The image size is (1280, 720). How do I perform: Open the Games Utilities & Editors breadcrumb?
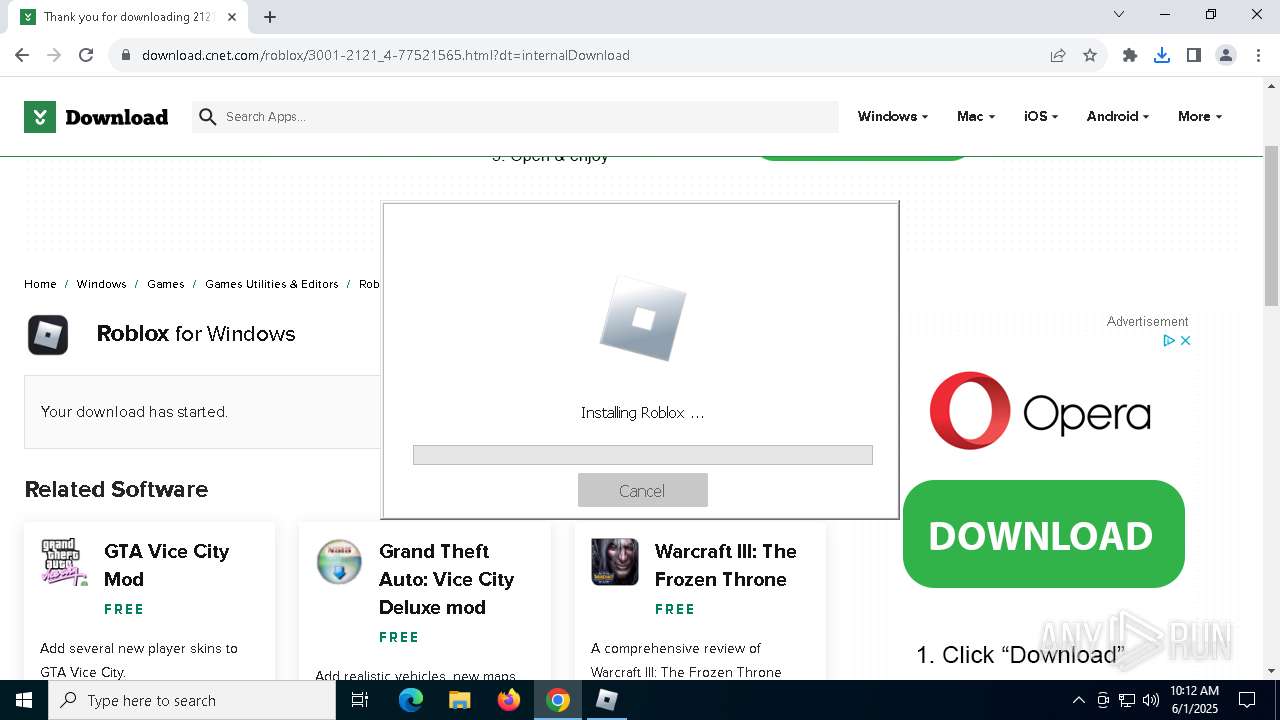coord(272,284)
